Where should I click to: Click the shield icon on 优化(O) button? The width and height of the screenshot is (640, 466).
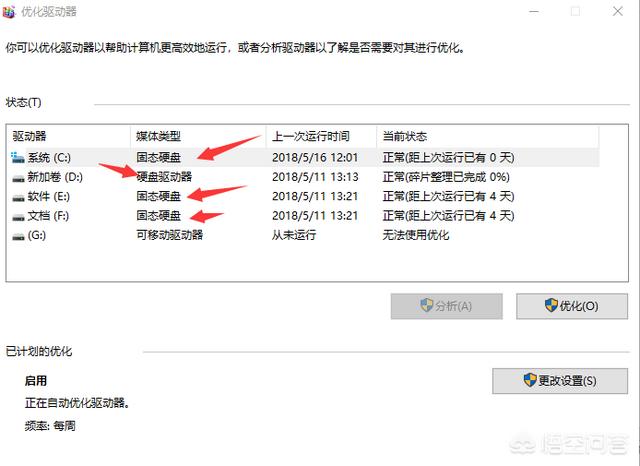pos(551,305)
